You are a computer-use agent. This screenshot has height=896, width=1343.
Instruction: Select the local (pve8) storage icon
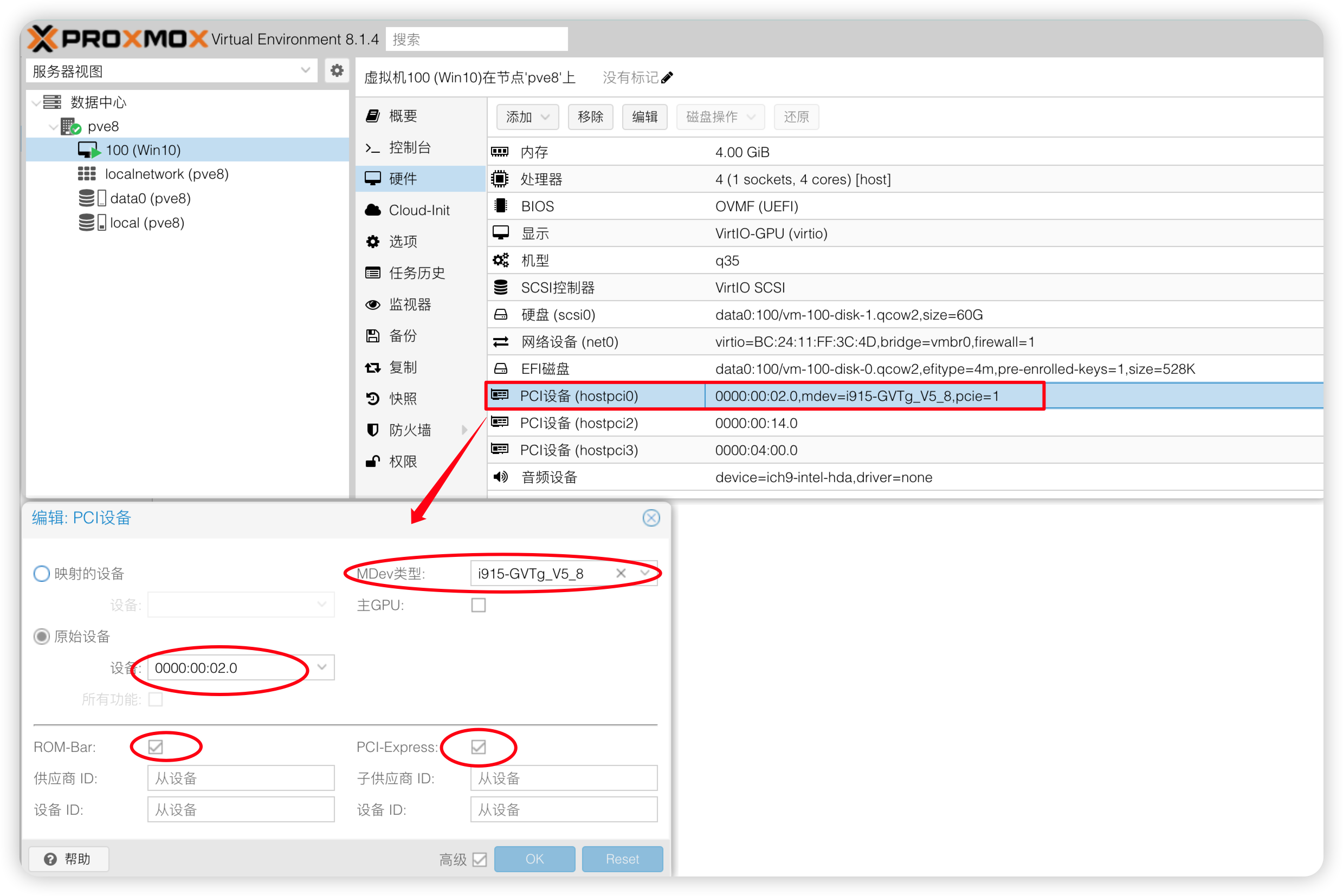pos(92,222)
